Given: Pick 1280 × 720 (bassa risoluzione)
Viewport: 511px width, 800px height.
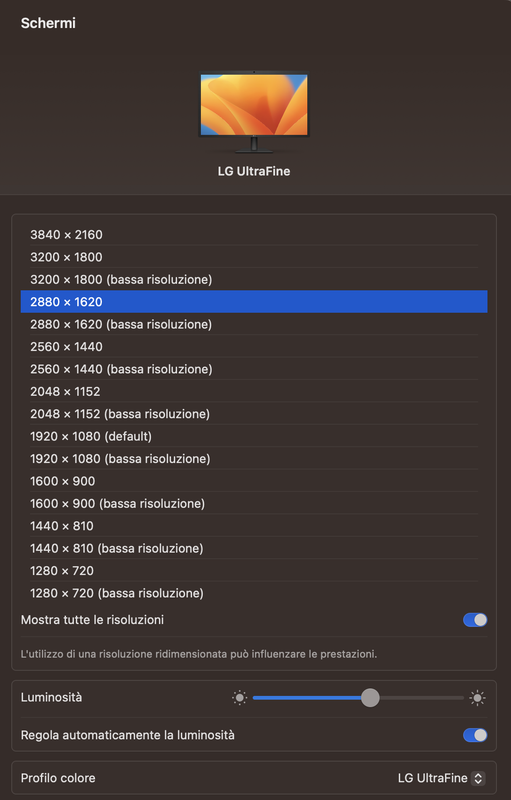Looking at the screenshot, I should coord(254,593).
